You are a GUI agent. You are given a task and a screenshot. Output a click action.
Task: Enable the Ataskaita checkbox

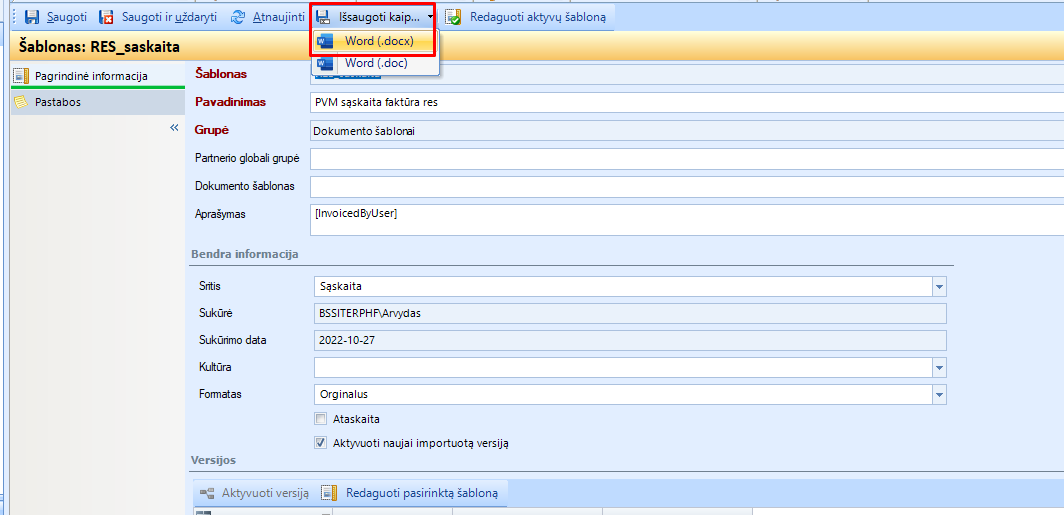click(321, 419)
